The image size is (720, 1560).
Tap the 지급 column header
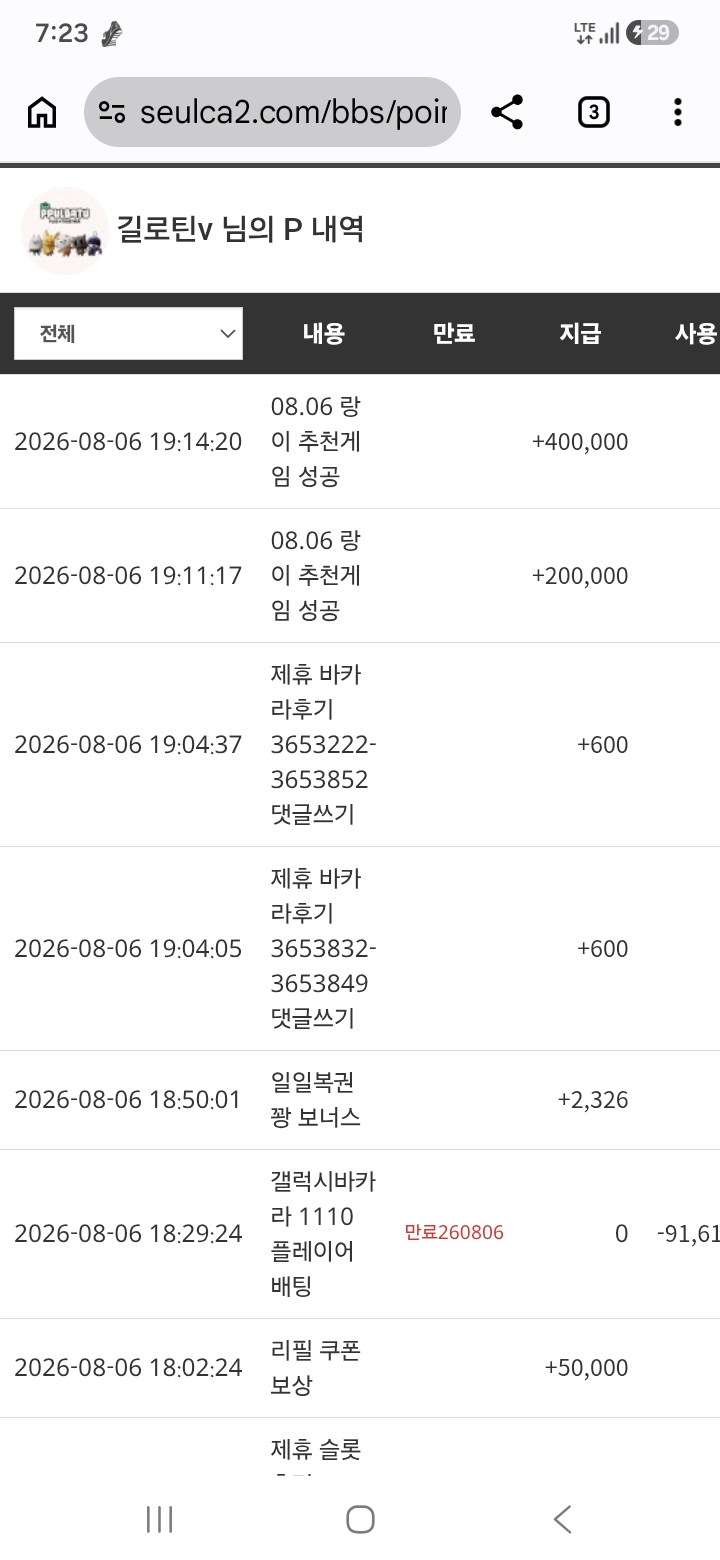tap(580, 334)
